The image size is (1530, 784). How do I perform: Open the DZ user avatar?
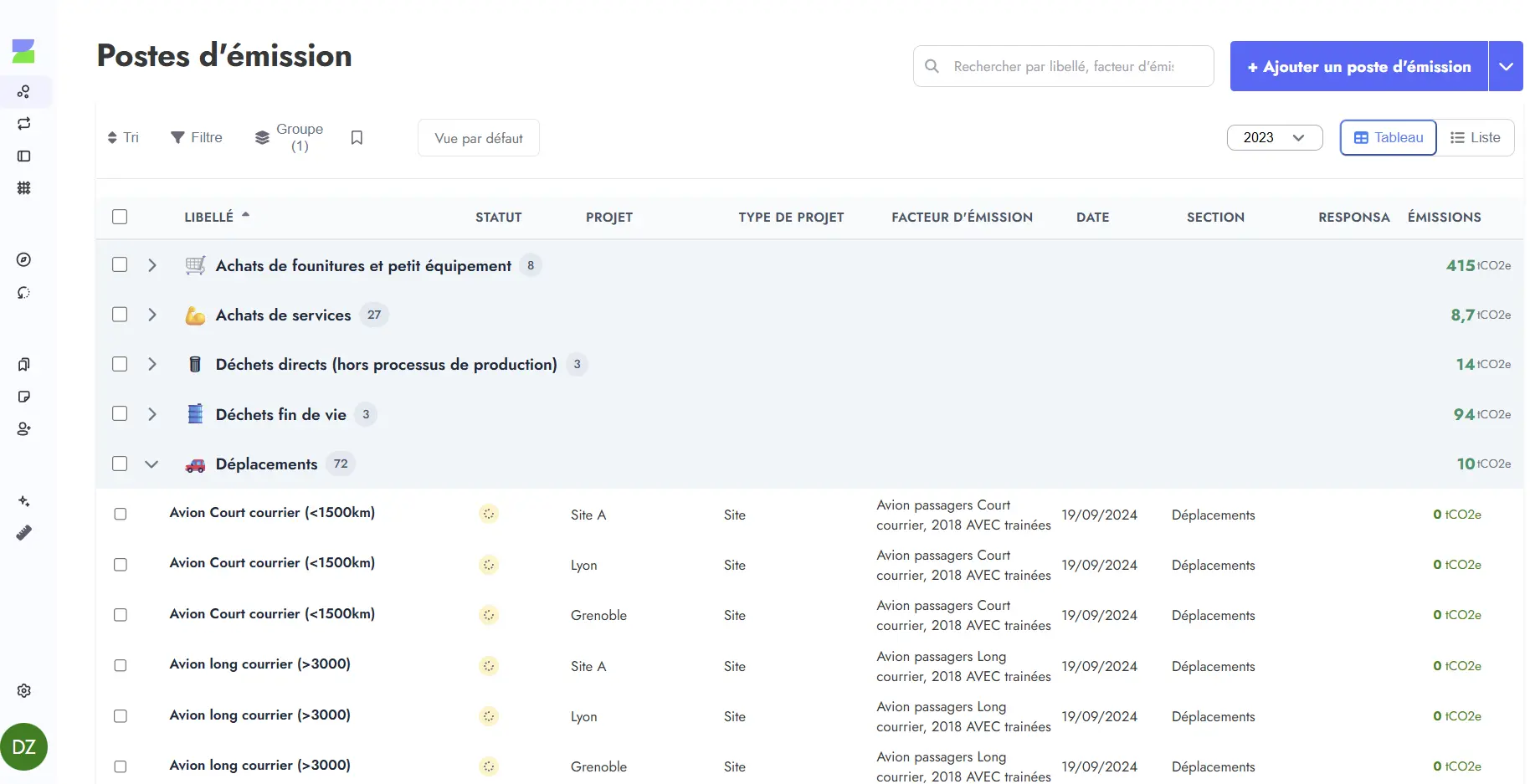(x=23, y=746)
